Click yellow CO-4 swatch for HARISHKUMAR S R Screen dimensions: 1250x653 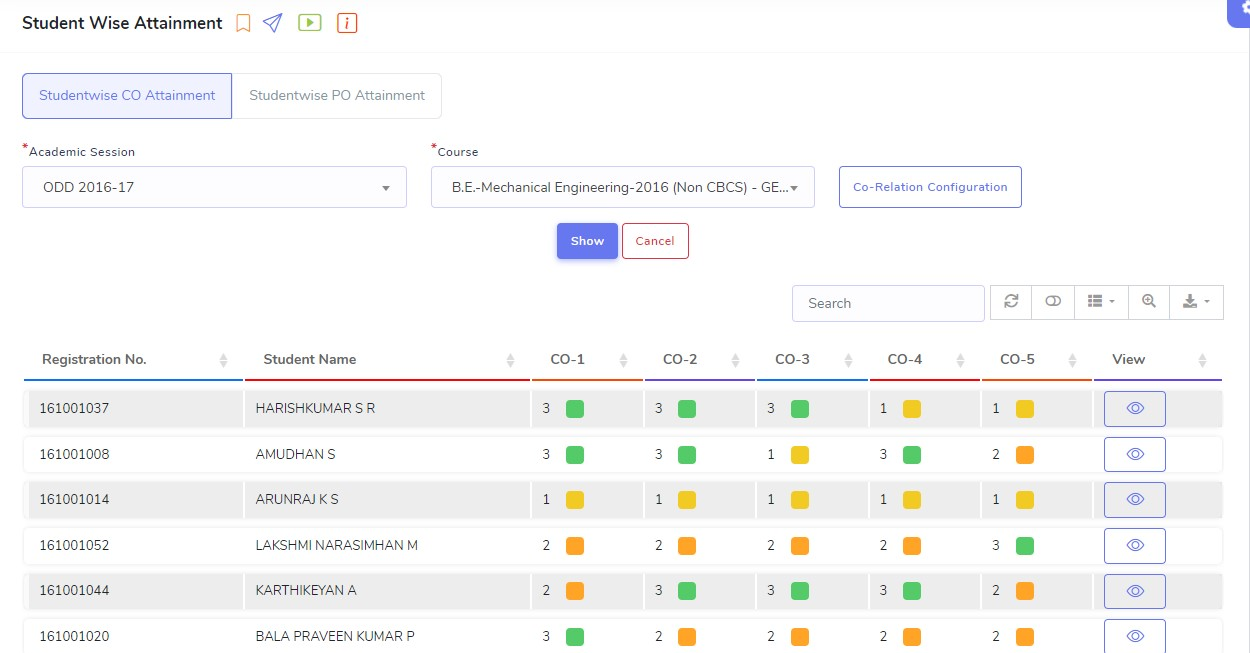(912, 408)
